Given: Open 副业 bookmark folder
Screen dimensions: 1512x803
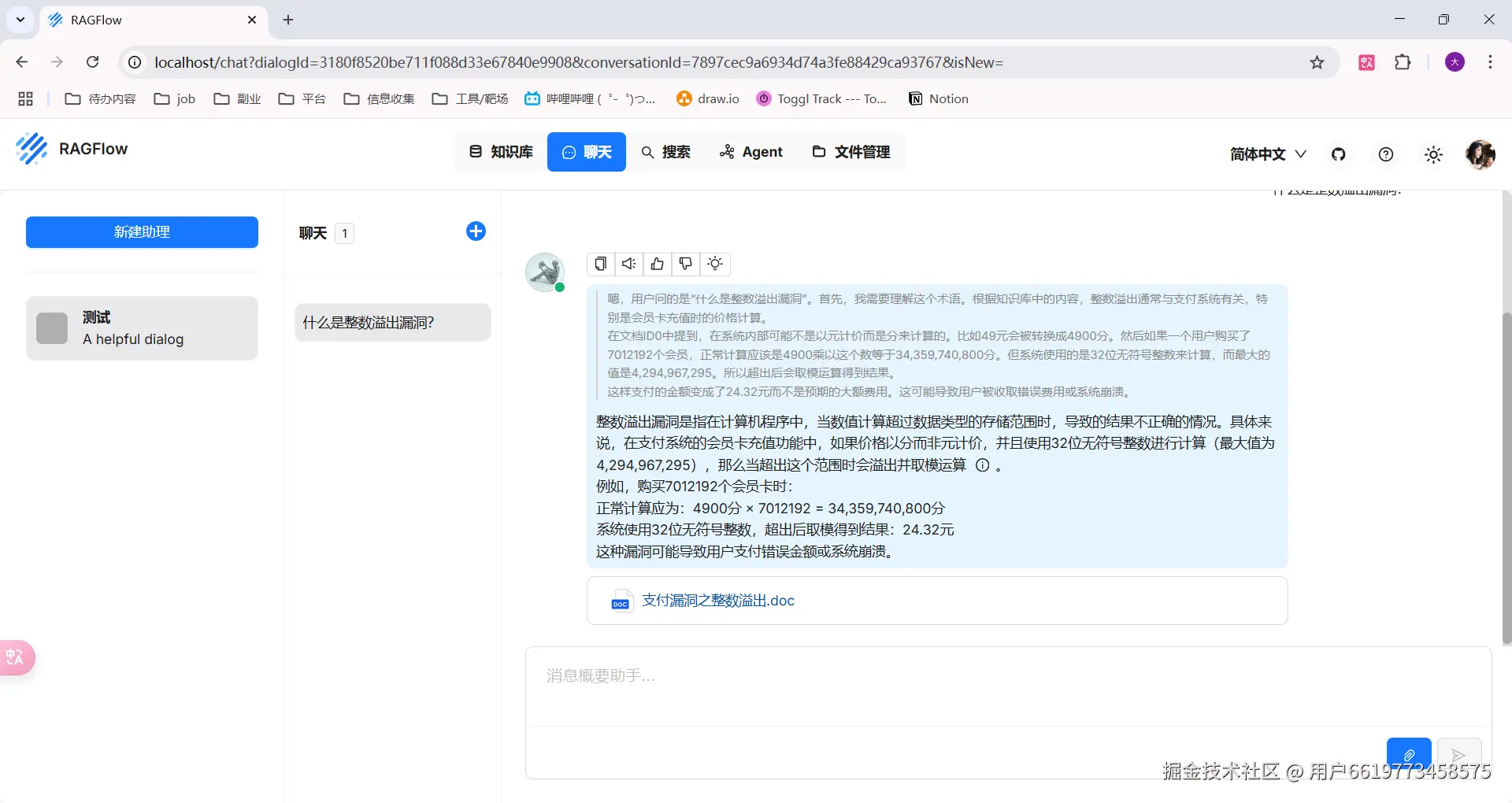Looking at the screenshot, I should click(237, 98).
